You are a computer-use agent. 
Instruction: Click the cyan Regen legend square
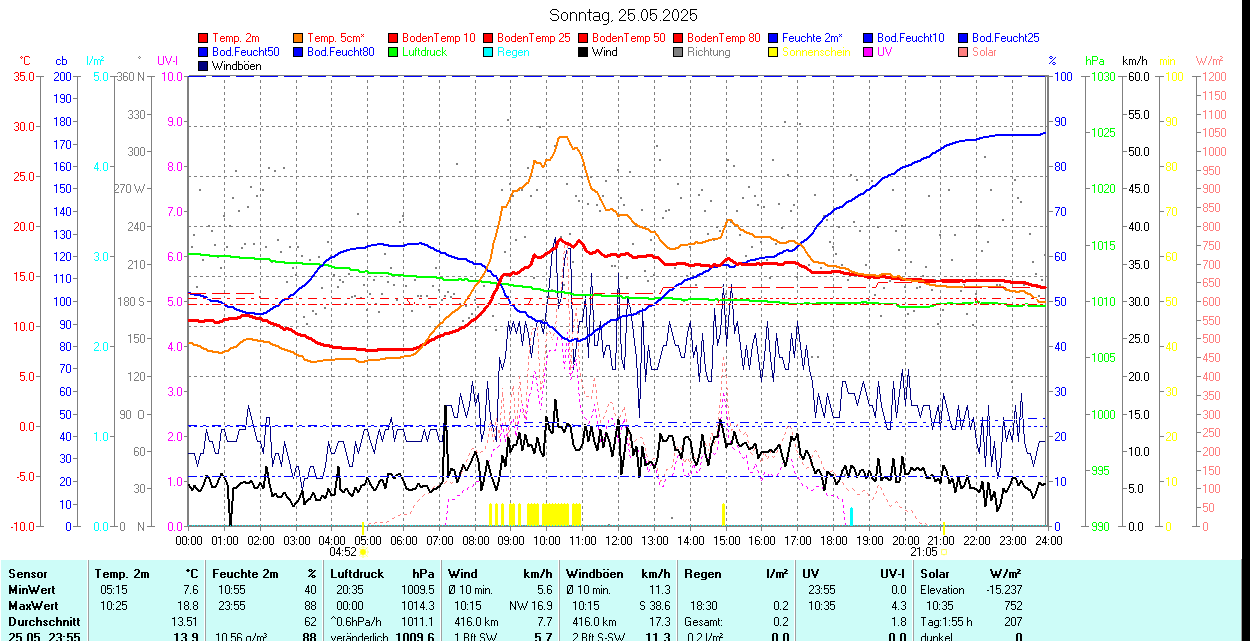coord(489,52)
